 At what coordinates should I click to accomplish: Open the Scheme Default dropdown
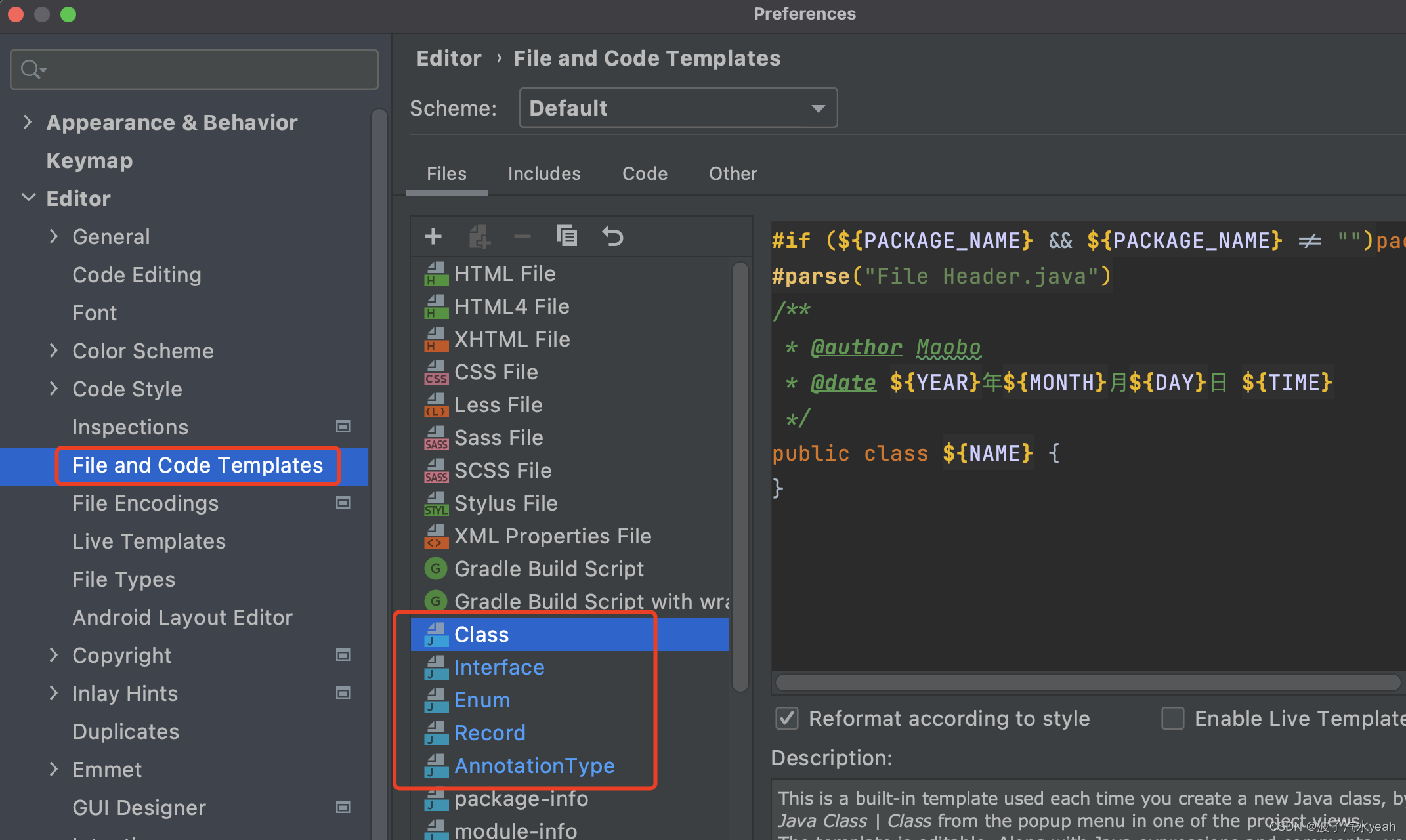point(677,108)
